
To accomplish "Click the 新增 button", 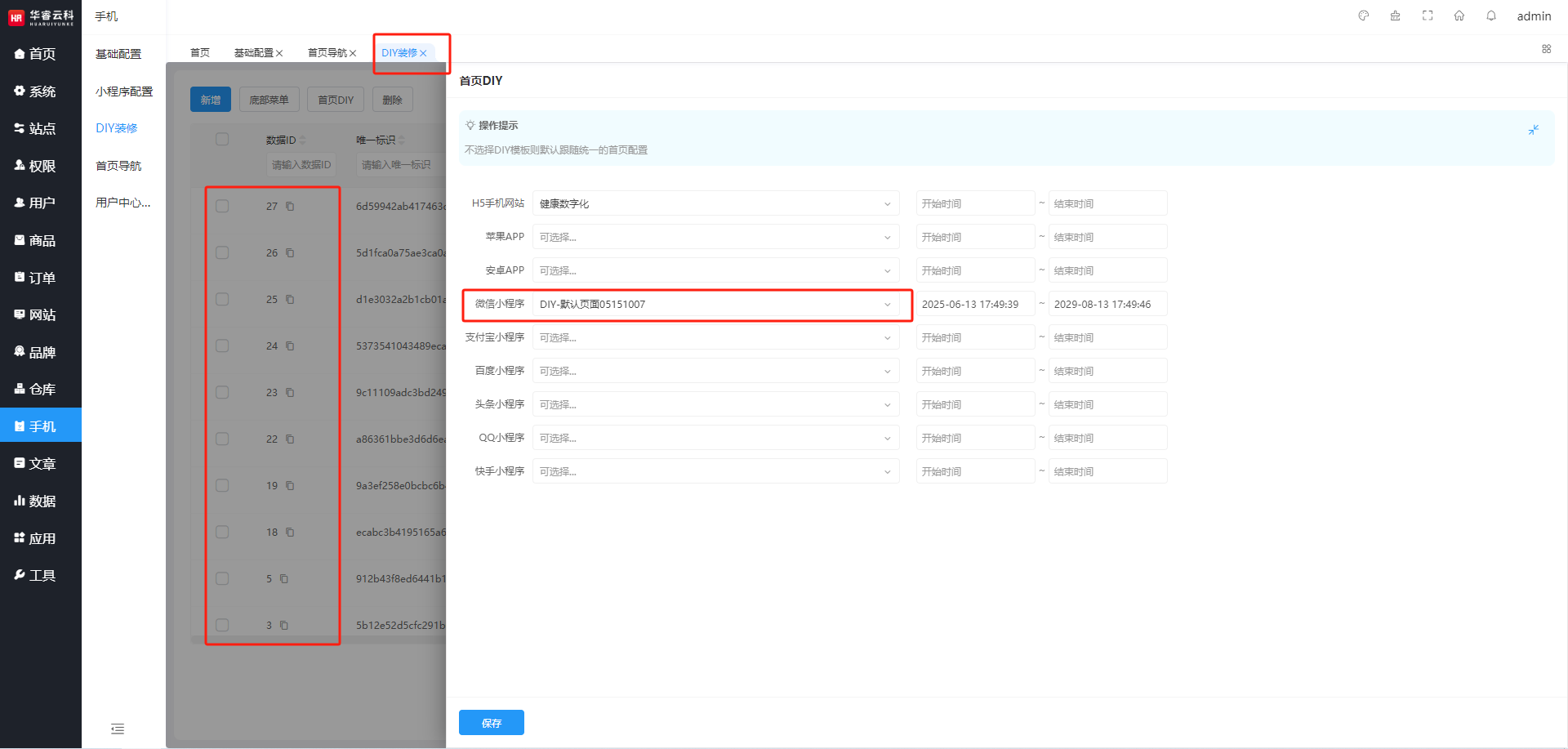I will tap(211, 100).
